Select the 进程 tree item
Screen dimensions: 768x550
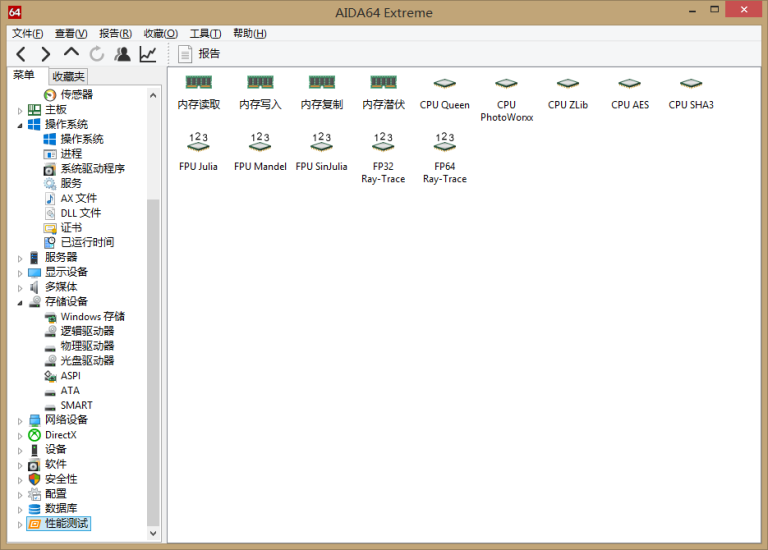63,154
